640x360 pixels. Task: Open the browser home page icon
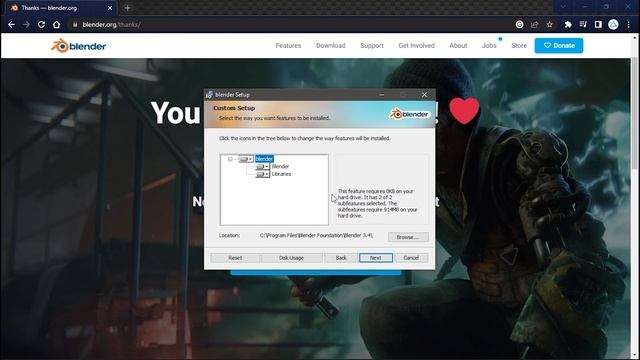(x=56, y=24)
